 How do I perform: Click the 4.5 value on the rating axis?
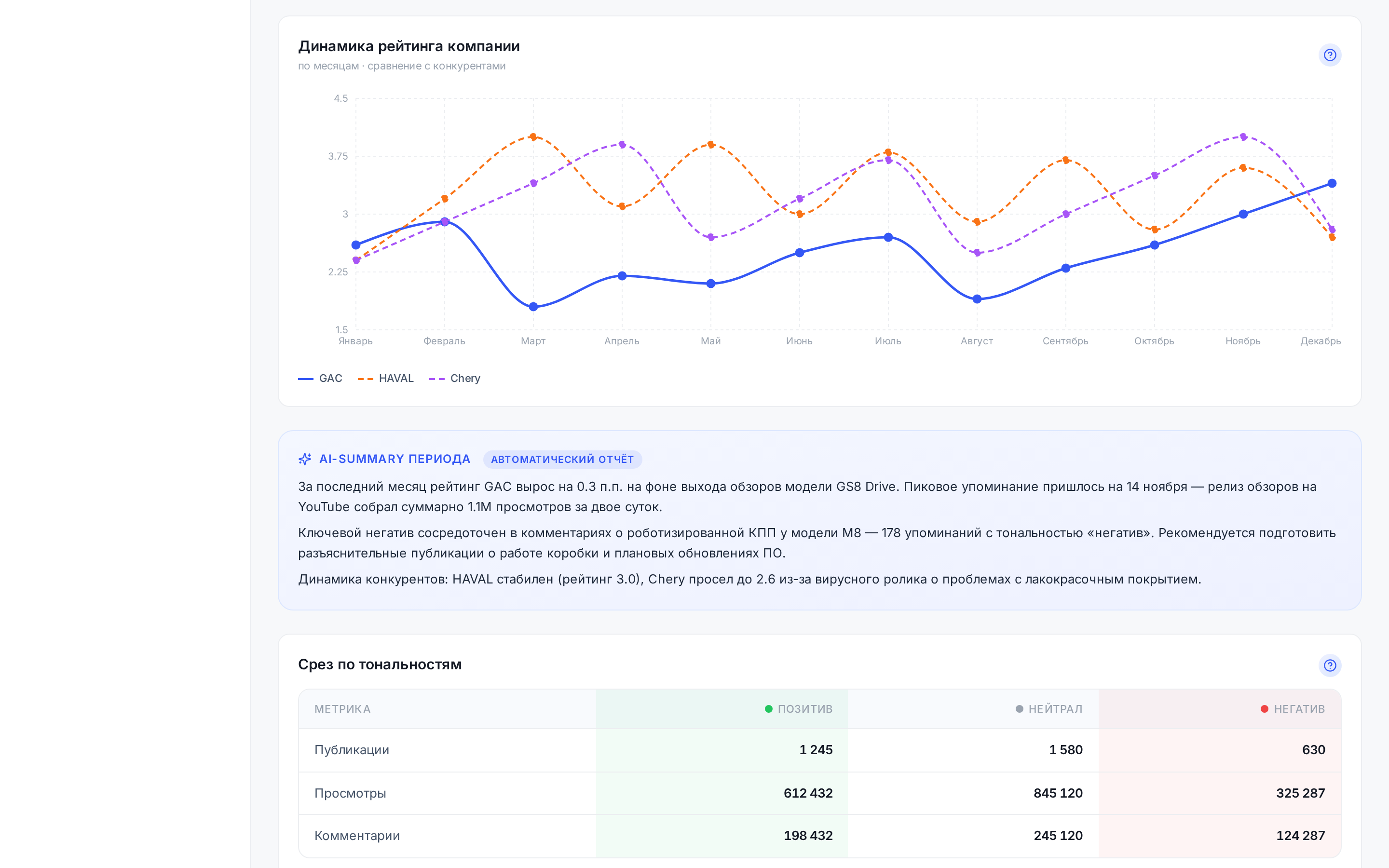[x=341, y=98]
